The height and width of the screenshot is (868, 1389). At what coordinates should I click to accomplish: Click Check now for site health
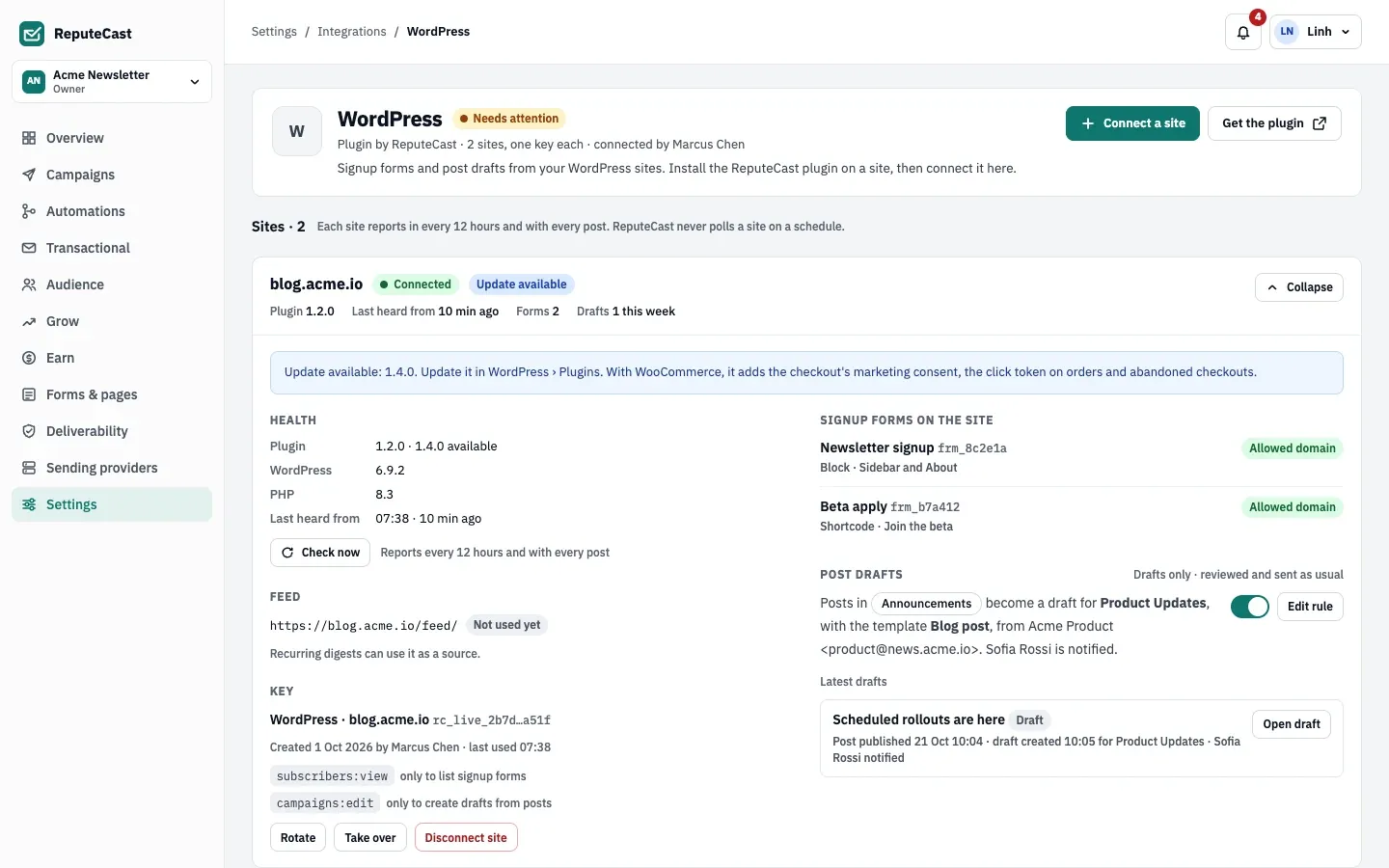pyautogui.click(x=320, y=553)
